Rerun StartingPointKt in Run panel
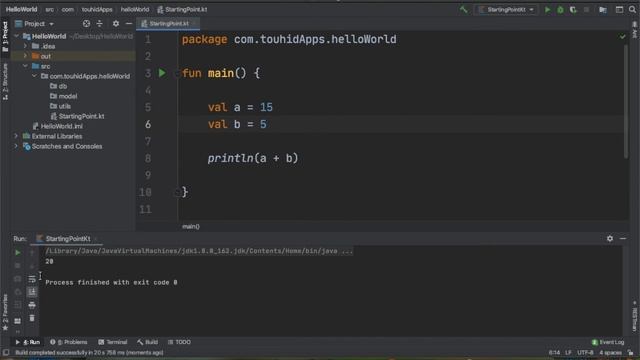The width and height of the screenshot is (640, 360). tap(18, 253)
